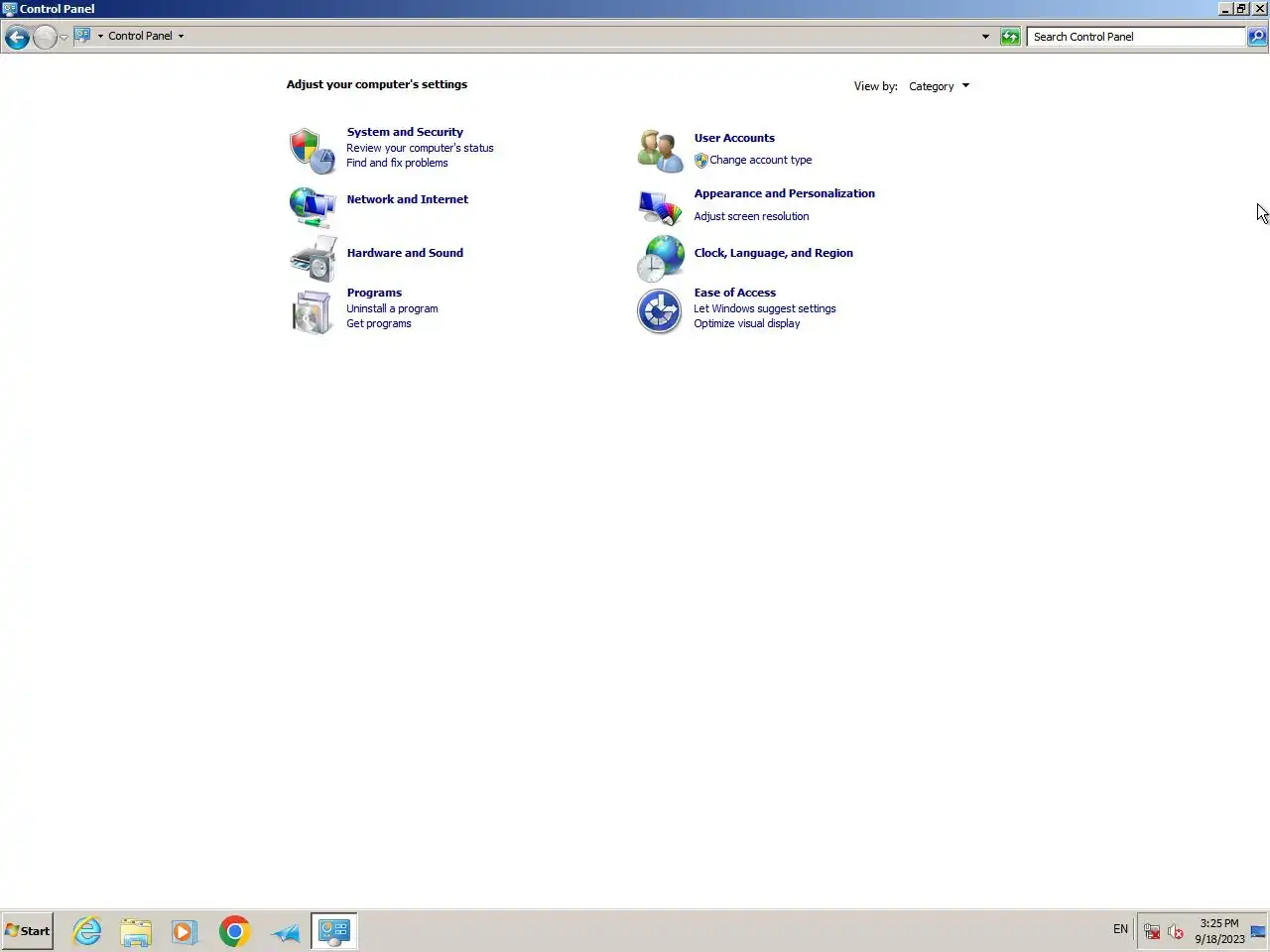Open the address bar history dropdown
This screenshot has height=952, width=1270.
tap(985, 37)
